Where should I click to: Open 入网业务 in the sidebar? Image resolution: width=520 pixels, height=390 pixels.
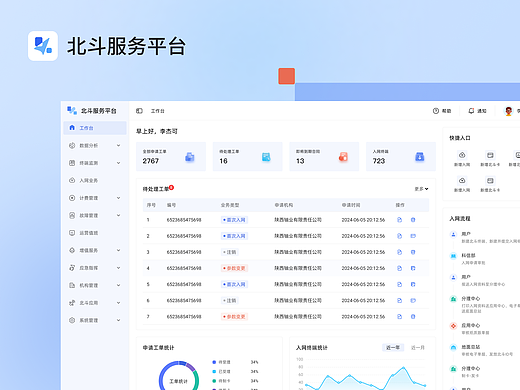(95, 180)
